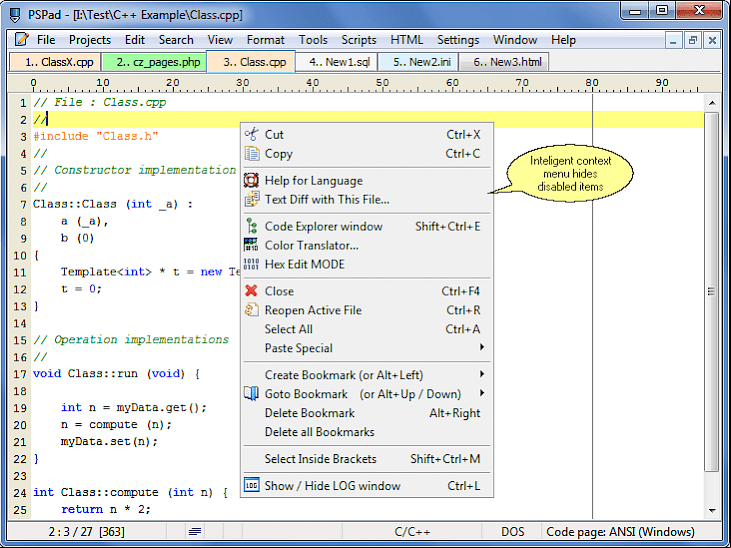Choose Delete Bookmark menu entry
Image resolution: width=731 pixels, height=548 pixels.
coord(367,413)
